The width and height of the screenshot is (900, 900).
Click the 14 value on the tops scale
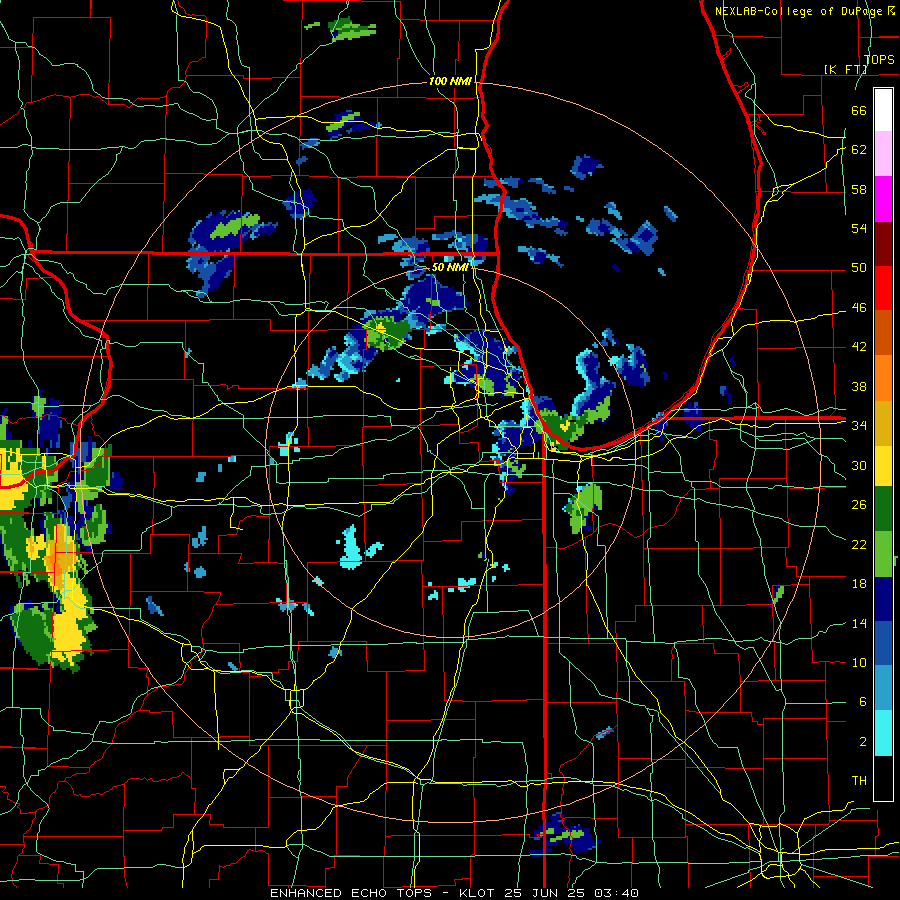(x=859, y=623)
